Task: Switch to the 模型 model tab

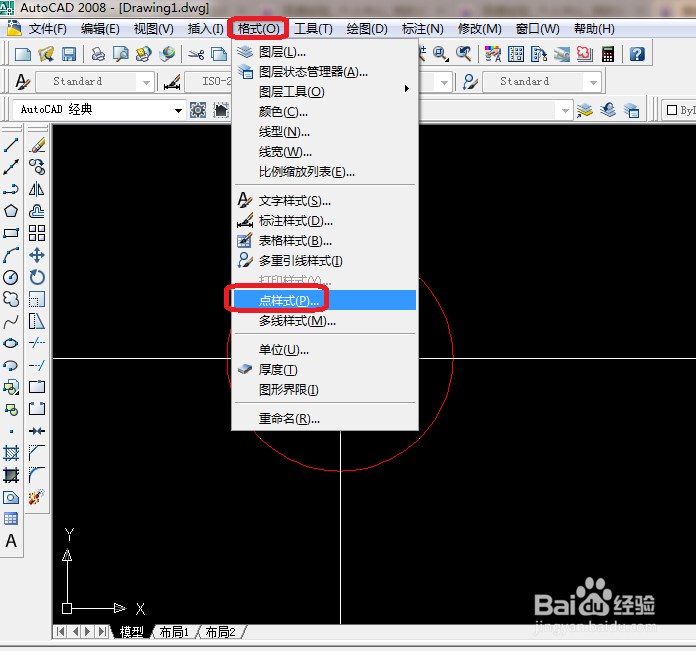Action: click(131, 632)
